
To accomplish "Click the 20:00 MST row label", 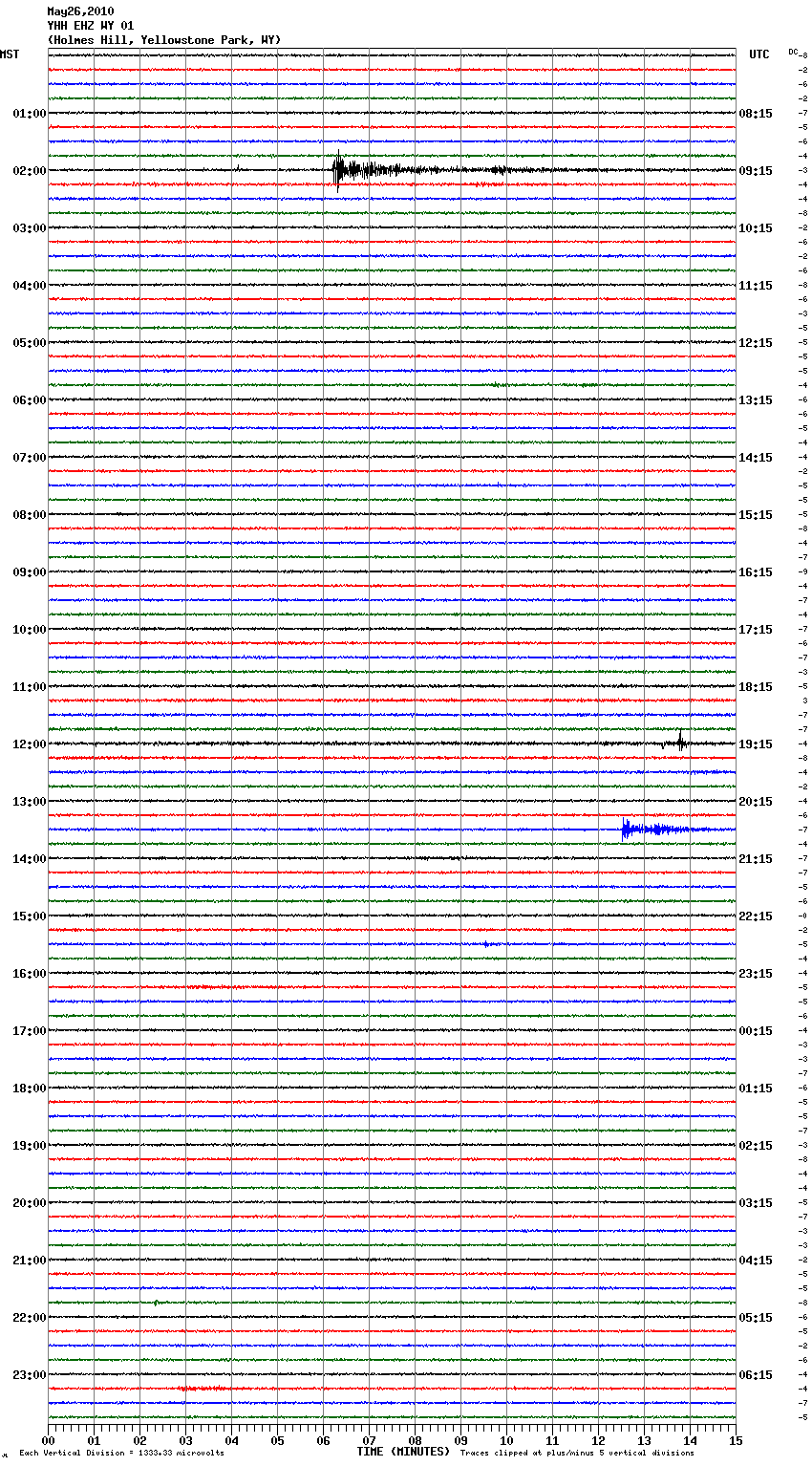I will 30,1203.
